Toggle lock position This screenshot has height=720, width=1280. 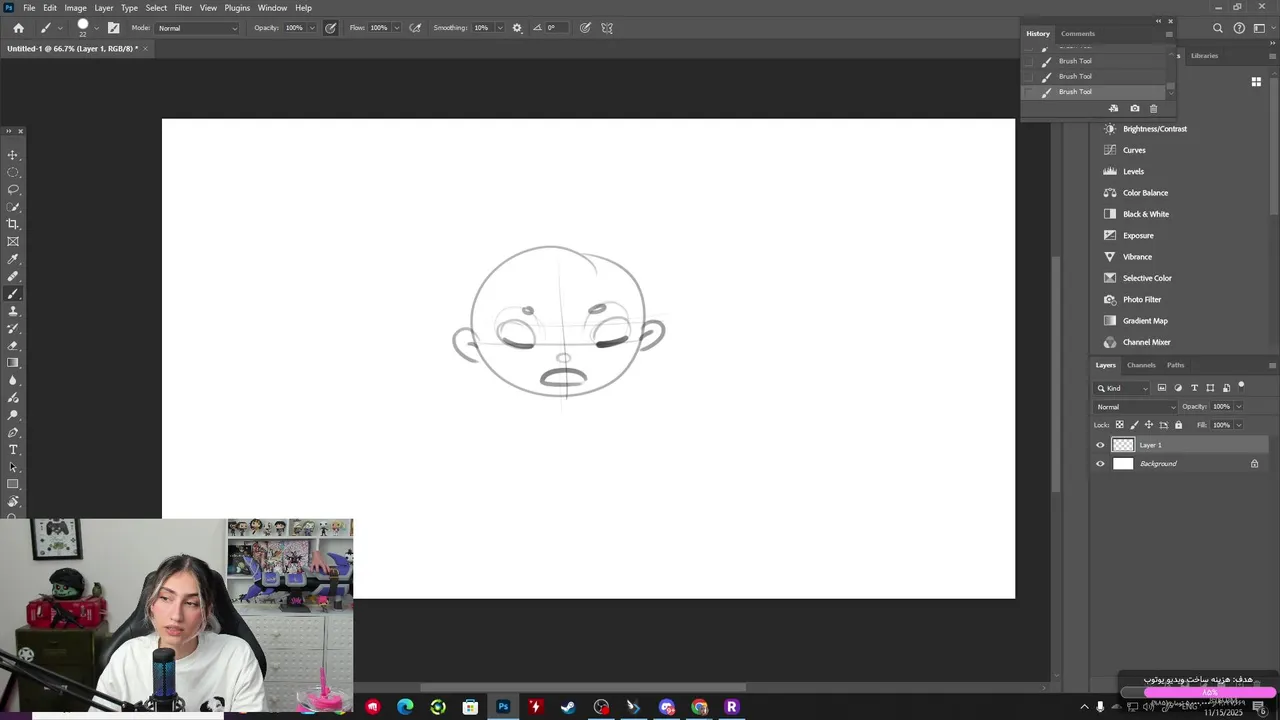click(x=1150, y=425)
